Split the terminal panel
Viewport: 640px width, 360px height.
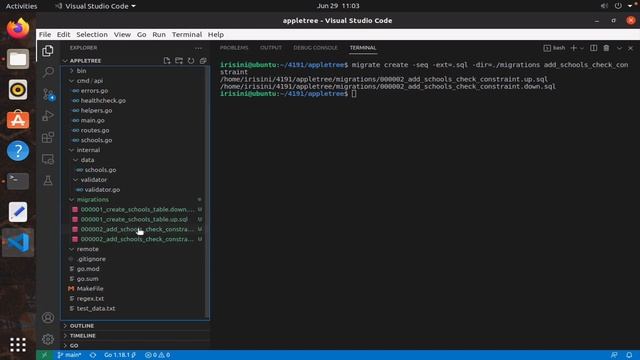593,48
